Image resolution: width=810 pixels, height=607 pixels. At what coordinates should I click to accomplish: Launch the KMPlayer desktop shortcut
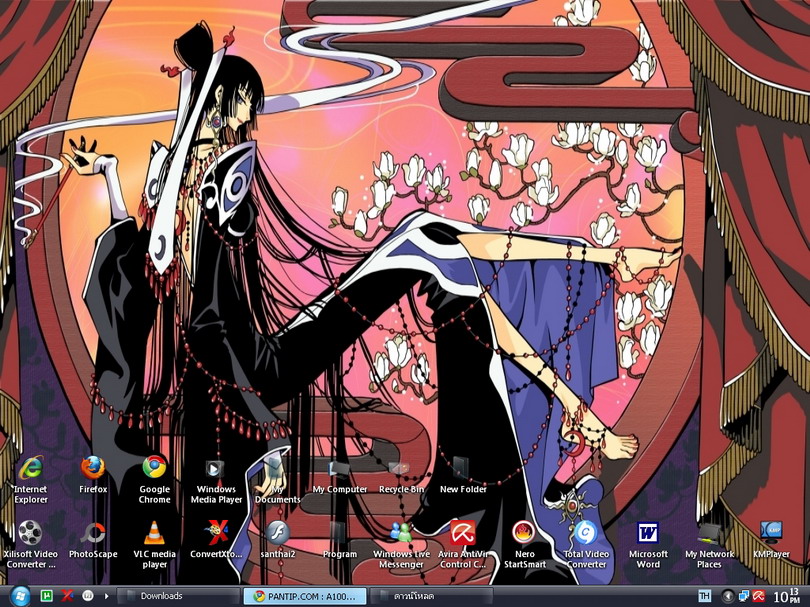[x=771, y=540]
